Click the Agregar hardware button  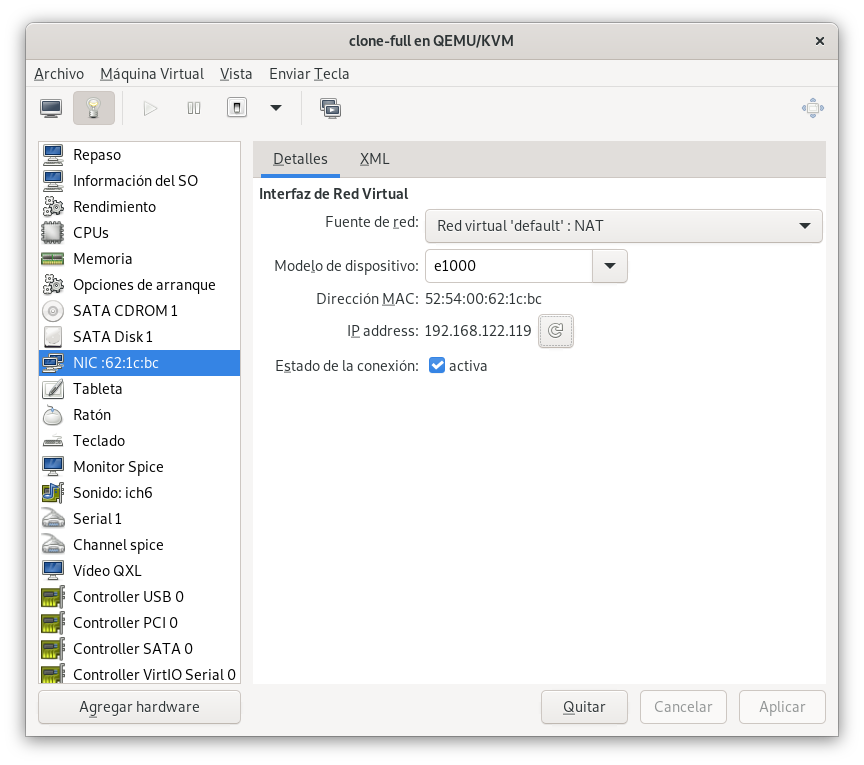tap(139, 707)
